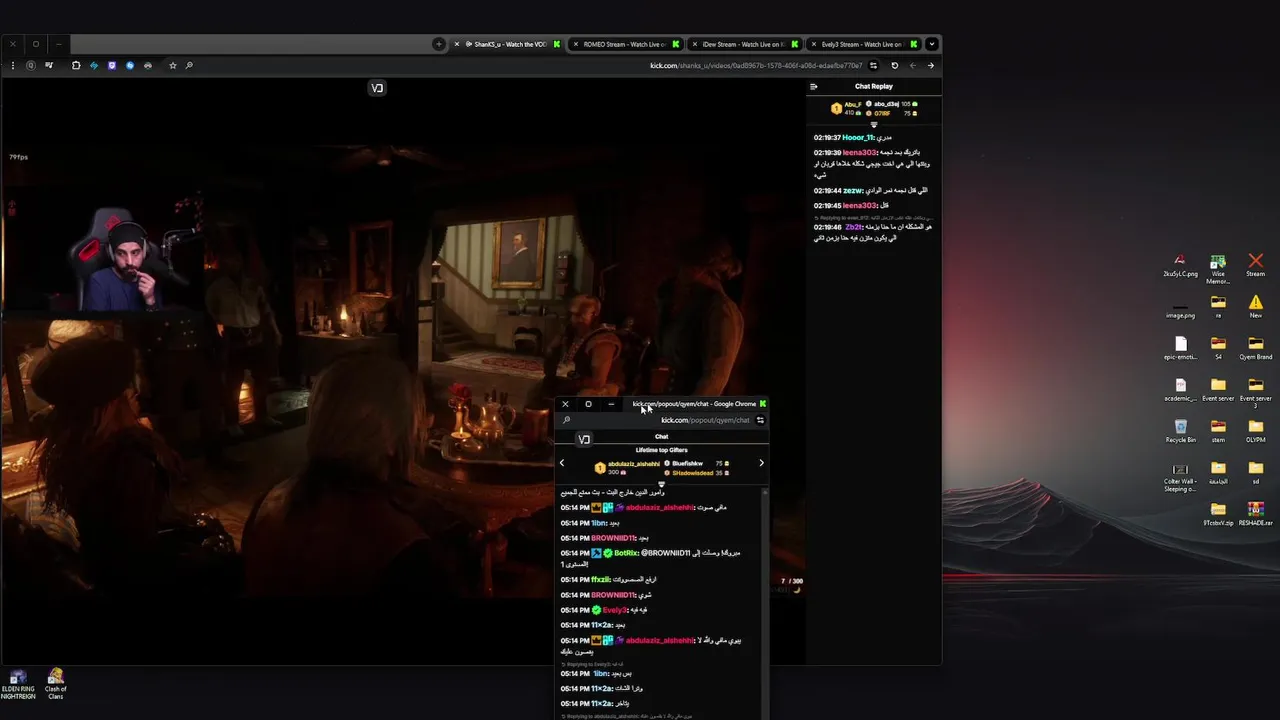Click the bookmark star icon in browser toolbar
The image size is (1280, 720).
(x=173, y=65)
